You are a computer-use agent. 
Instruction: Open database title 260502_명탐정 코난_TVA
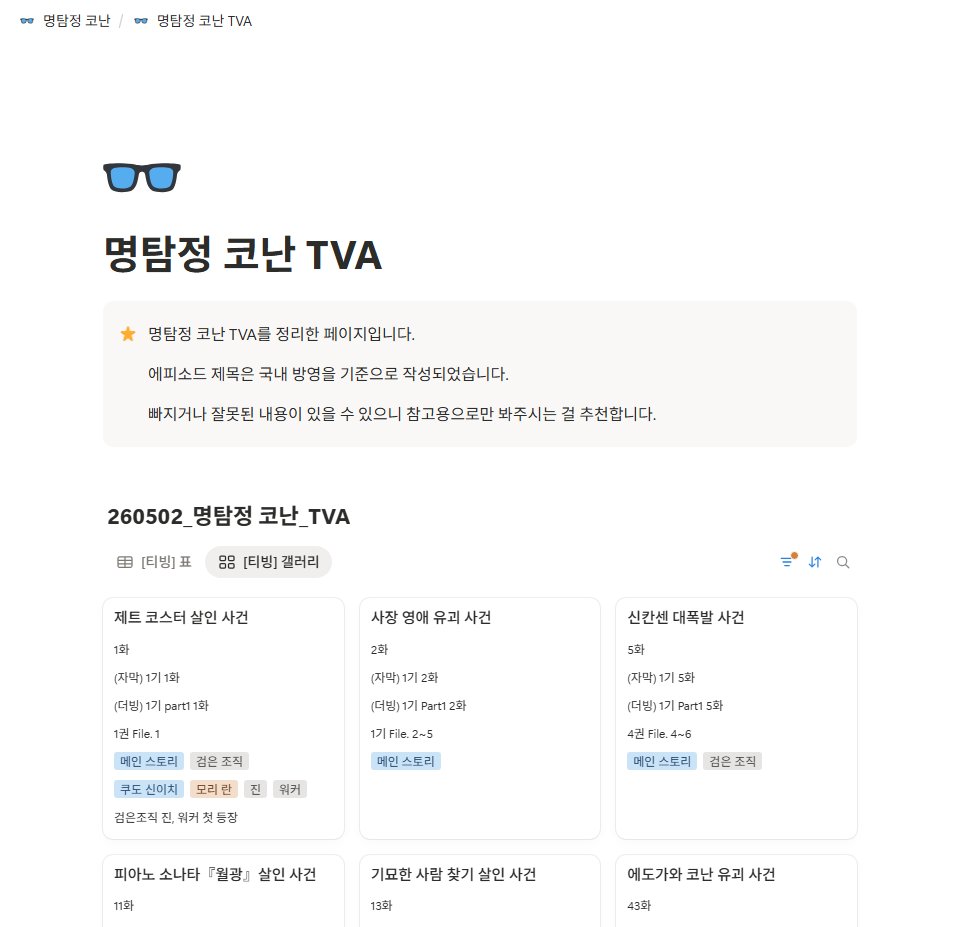[x=229, y=516]
